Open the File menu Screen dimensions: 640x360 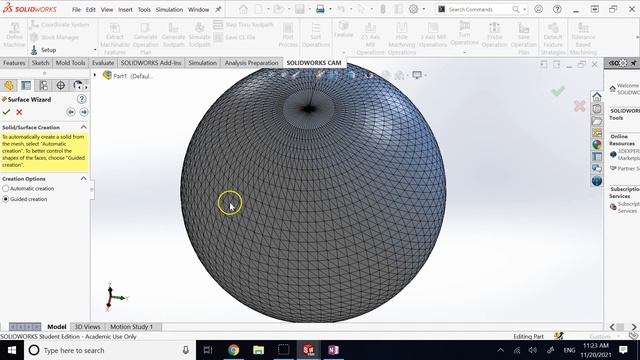tap(76, 9)
